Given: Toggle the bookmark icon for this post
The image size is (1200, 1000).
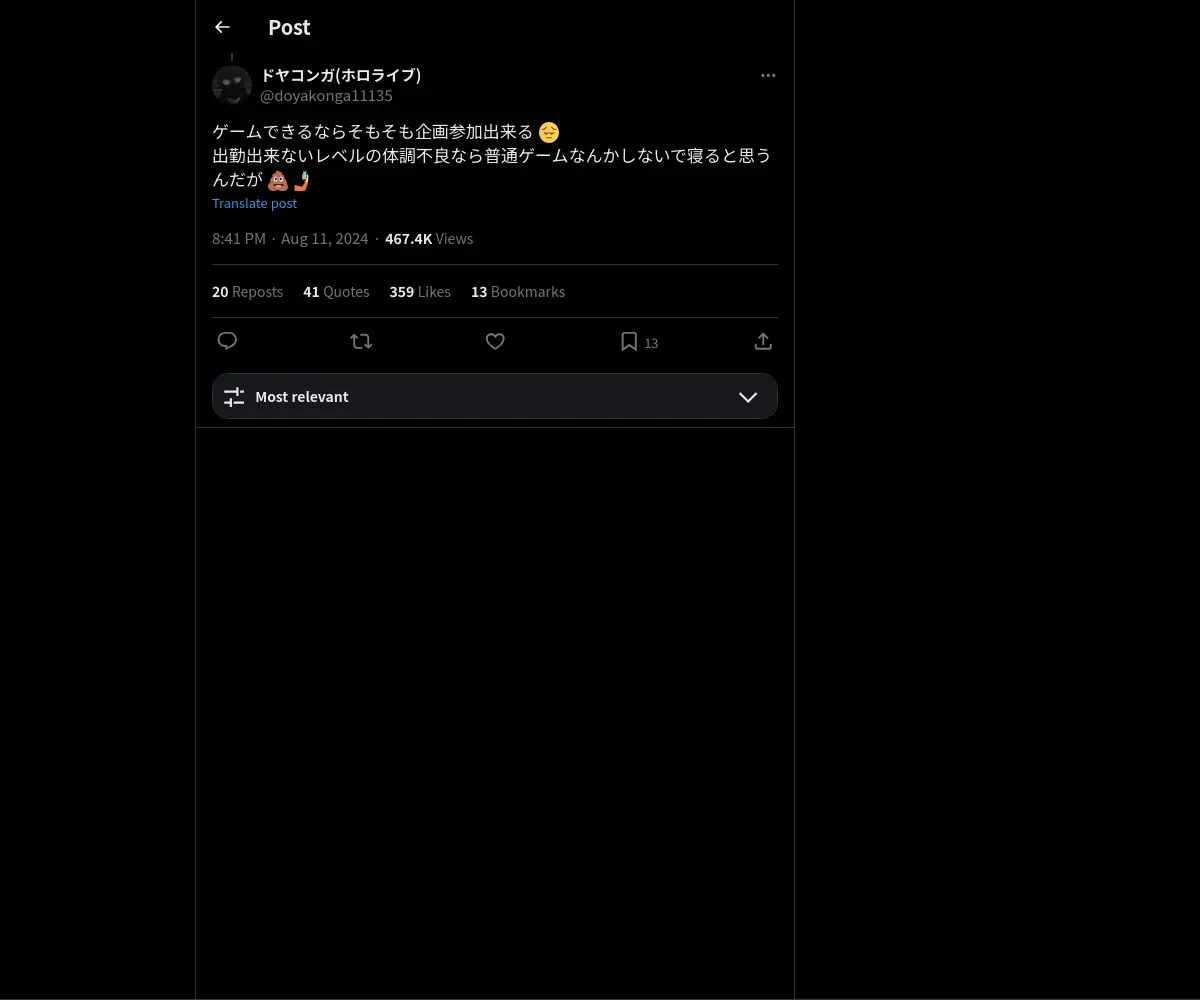Looking at the screenshot, I should [x=629, y=341].
